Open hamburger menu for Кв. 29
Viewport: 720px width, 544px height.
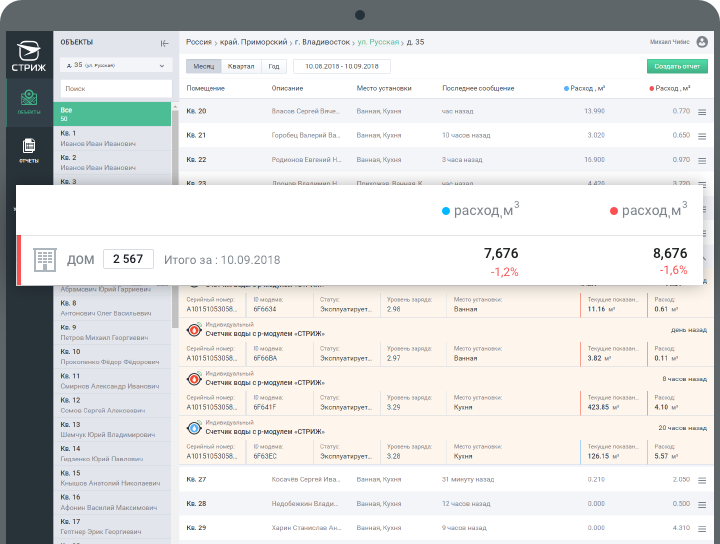pos(702,528)
